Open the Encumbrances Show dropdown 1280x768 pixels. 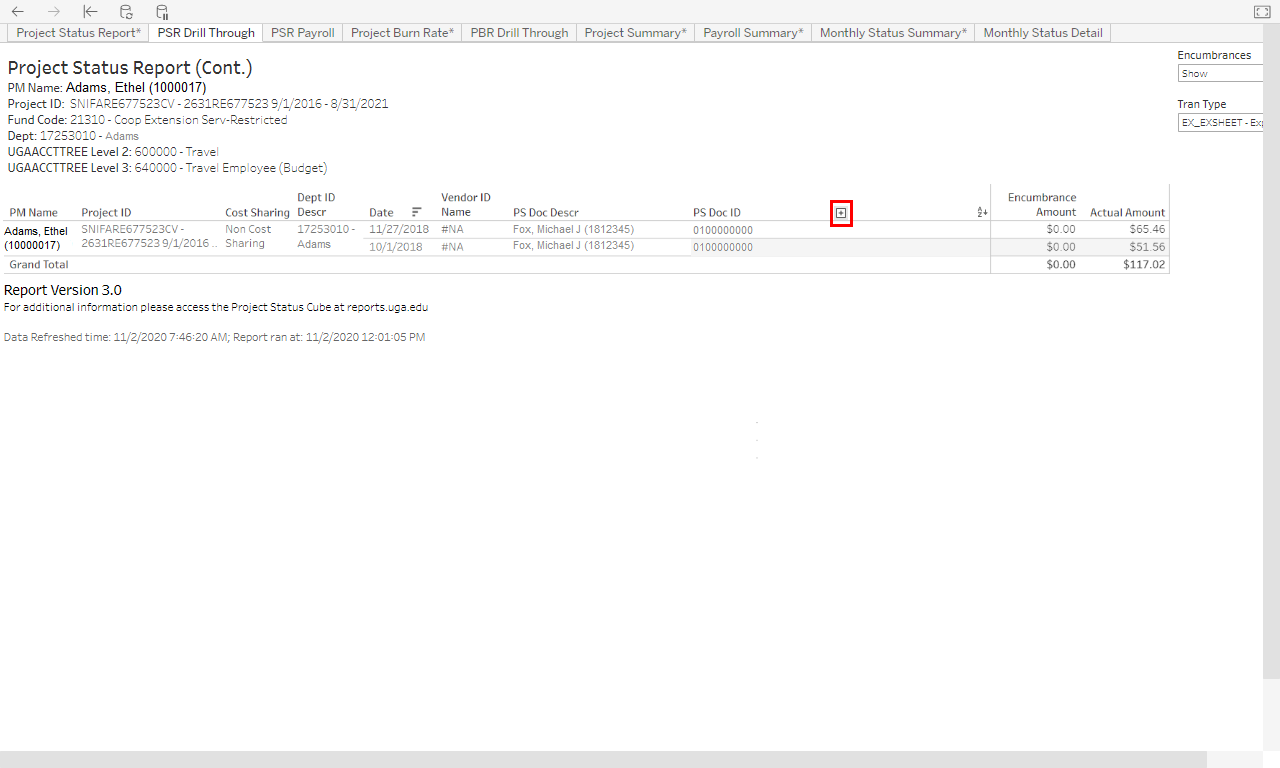pyautogui.click(x=1221, y=73)
